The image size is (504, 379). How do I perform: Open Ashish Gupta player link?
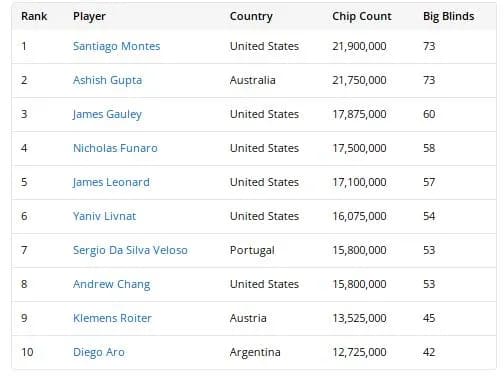coord(107,80)
